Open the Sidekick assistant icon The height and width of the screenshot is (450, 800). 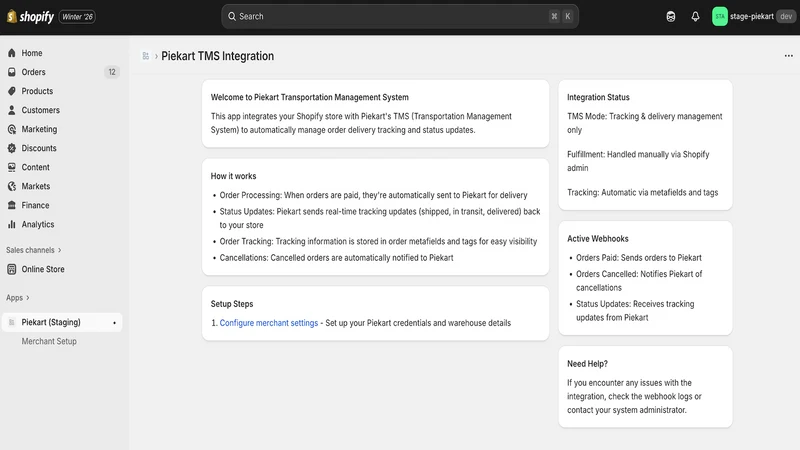[x=670, y=16]
